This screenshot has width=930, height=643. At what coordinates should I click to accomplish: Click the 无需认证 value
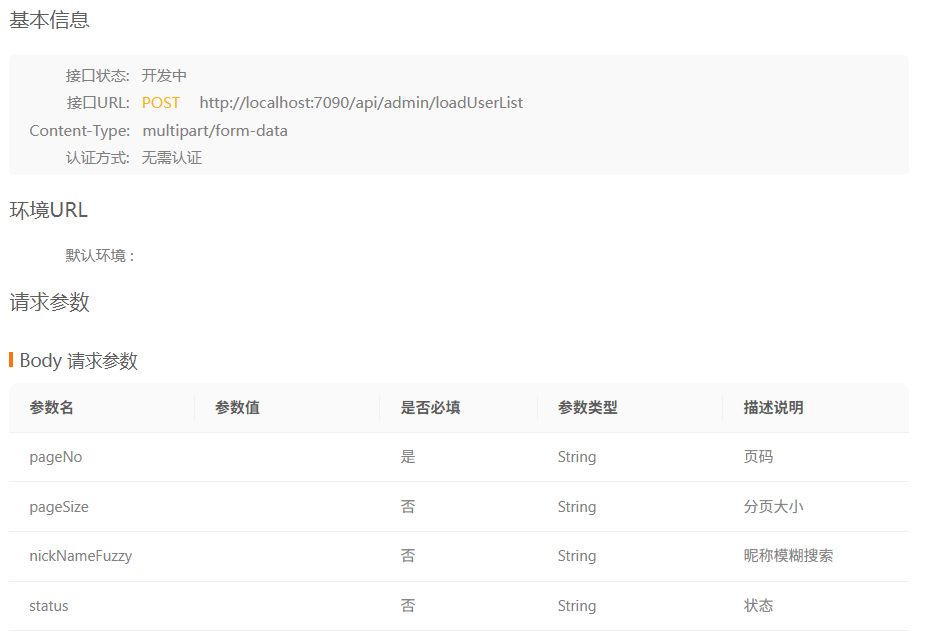172,158
